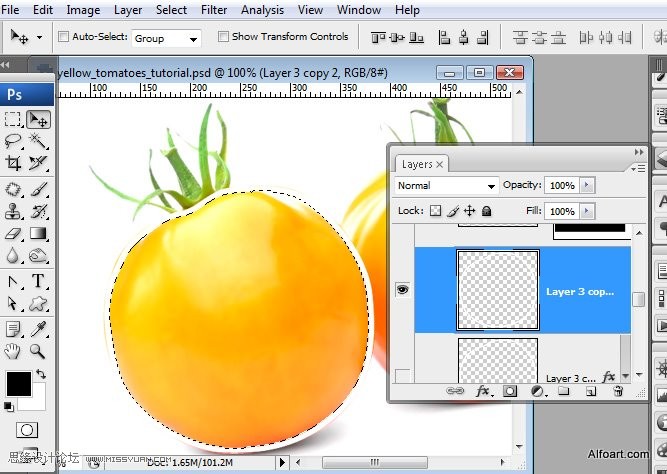Check Show Transform Controls
This screenshot has width=667, height=474.
click(222, 37)
